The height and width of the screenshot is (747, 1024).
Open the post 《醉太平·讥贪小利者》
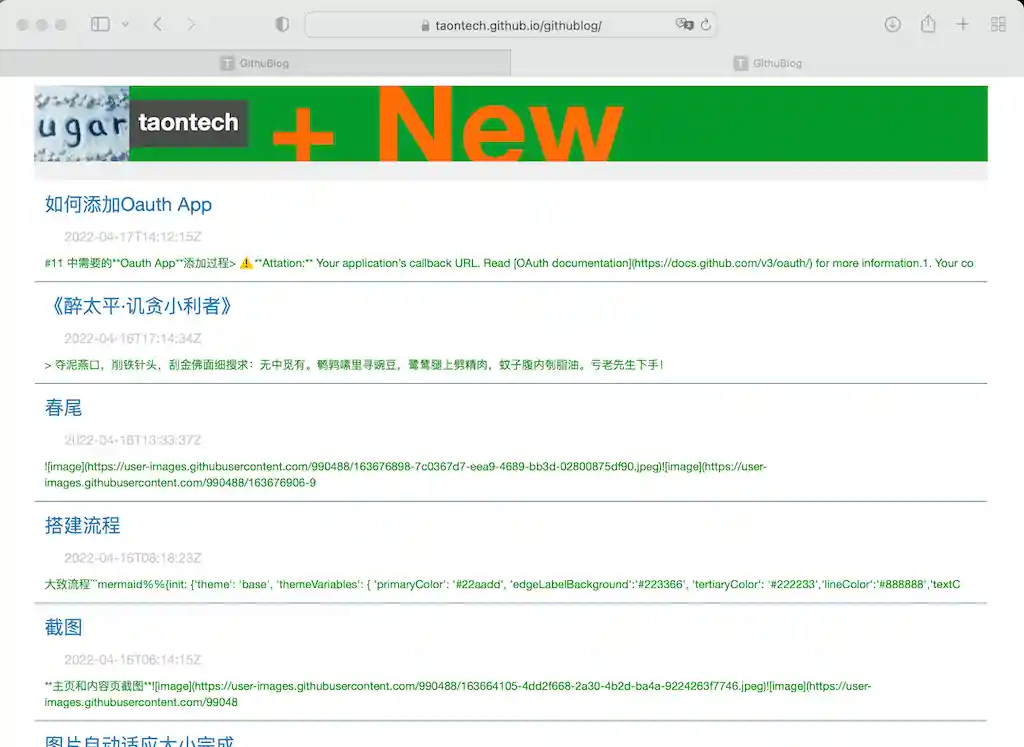[138, 306]
